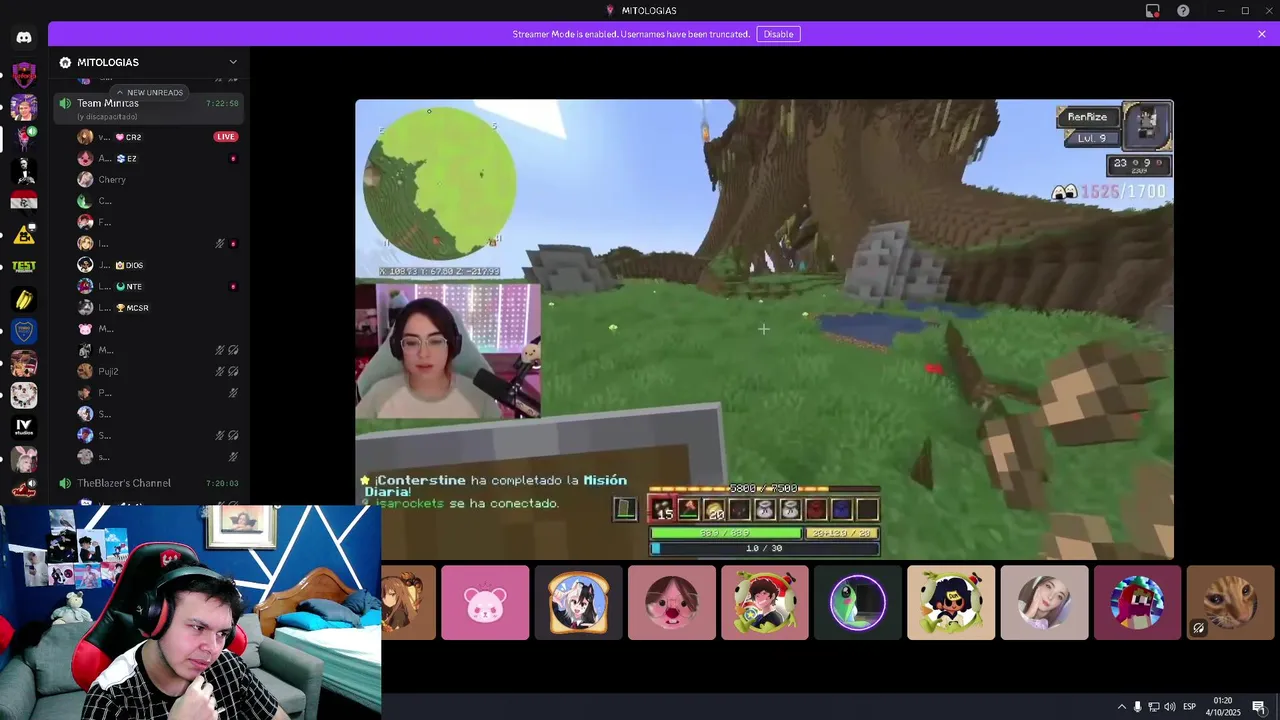Image resolution: width=1280 pixels, height=720 pixels.
Task: Click the taskbar network icon
Action: point(1153,707)
